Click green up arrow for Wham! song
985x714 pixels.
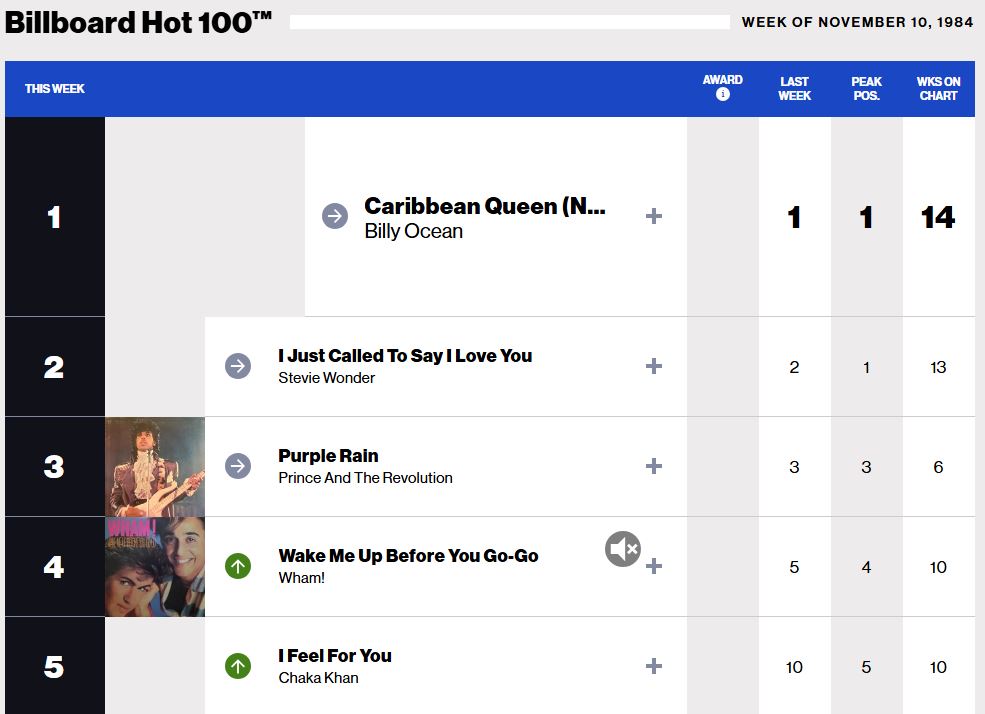[238, 567]
